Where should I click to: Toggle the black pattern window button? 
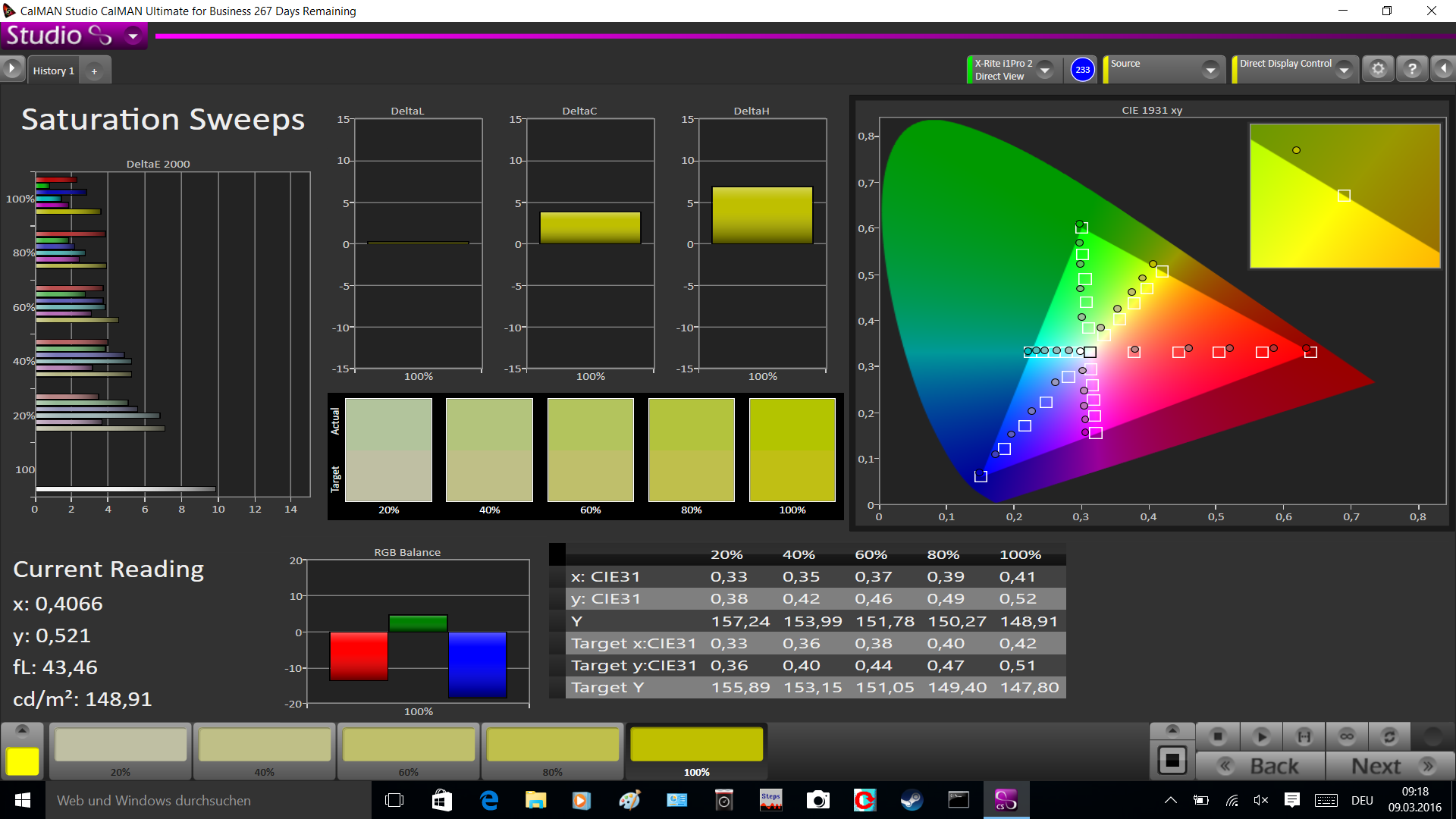coord(1172,760)
